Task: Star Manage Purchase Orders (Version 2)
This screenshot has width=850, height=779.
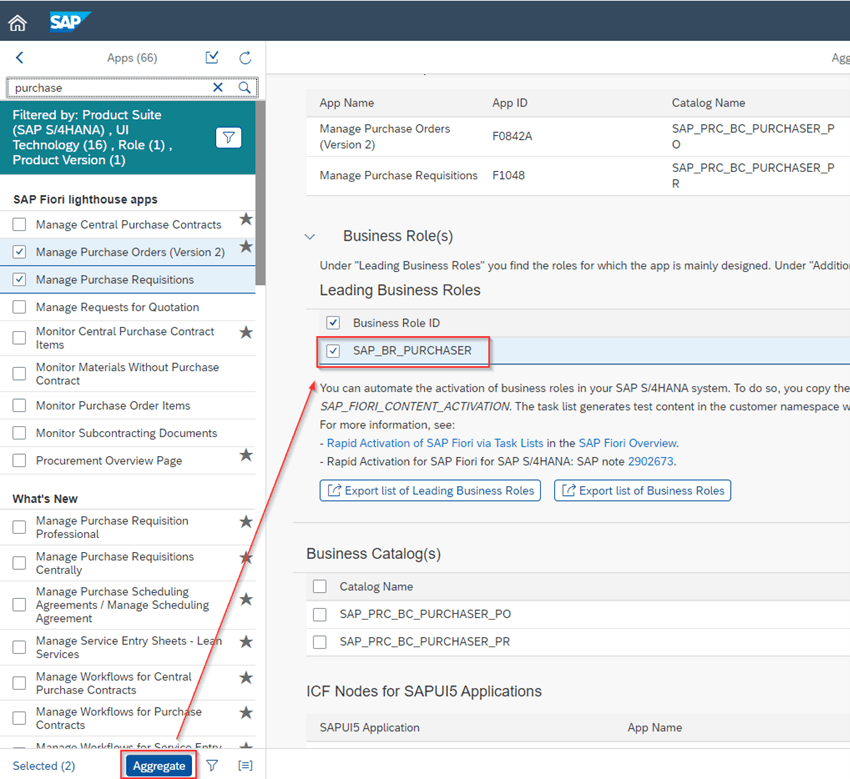Action: pyautogui.click(x=246, y=247)
